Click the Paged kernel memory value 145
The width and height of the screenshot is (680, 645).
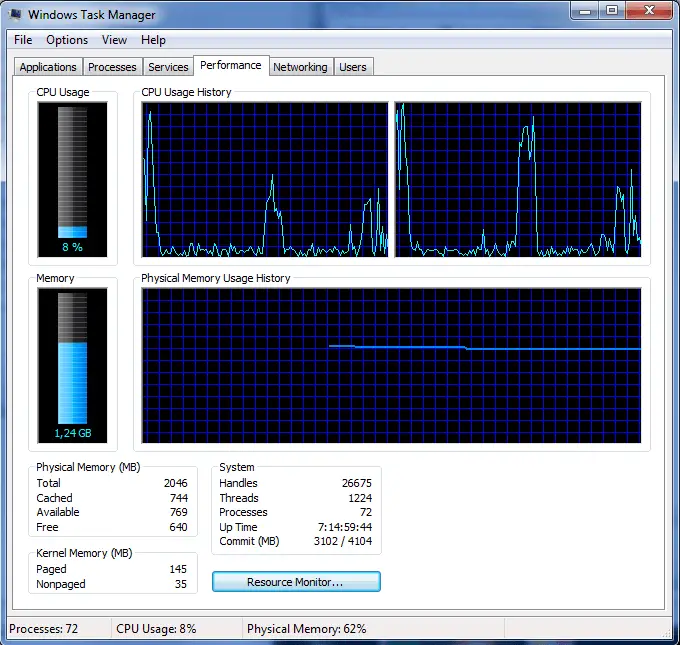point(178,569)
